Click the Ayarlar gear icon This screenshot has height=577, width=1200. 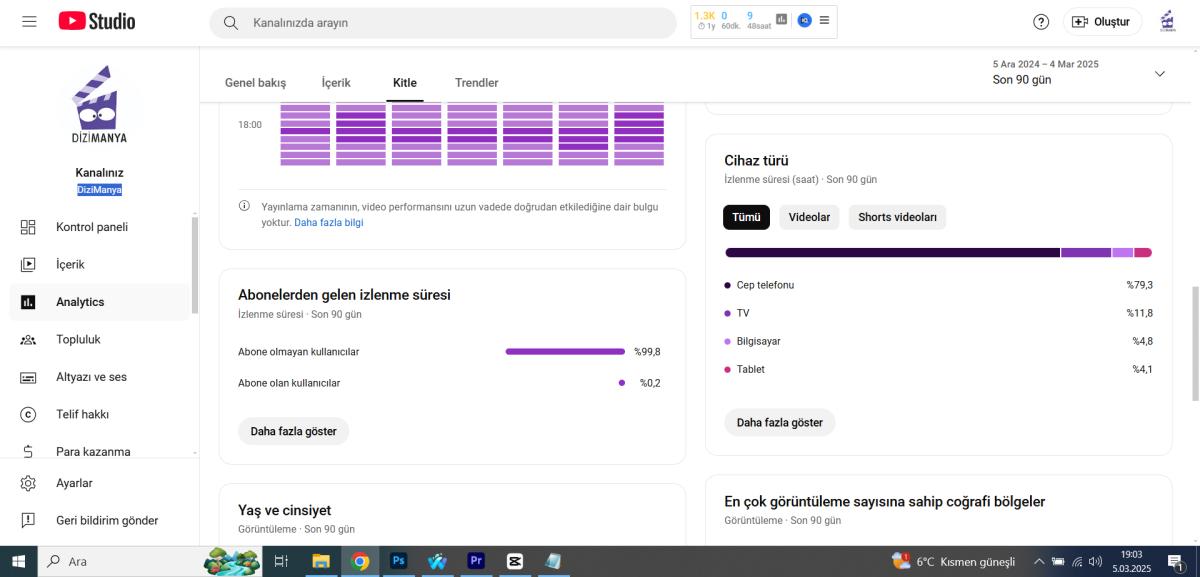pyautogui.click(x=28, y=483)
